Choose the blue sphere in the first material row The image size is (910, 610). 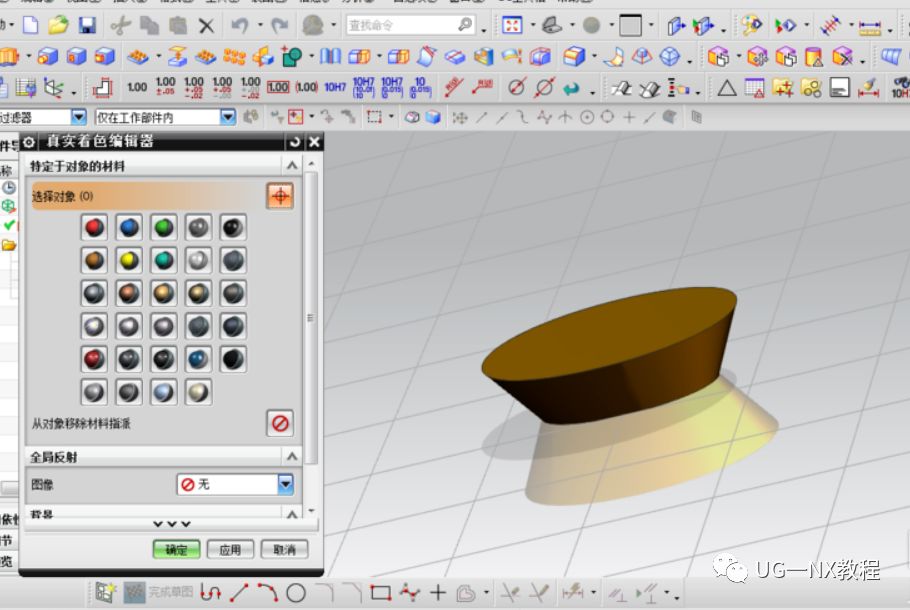pos(129,228)
